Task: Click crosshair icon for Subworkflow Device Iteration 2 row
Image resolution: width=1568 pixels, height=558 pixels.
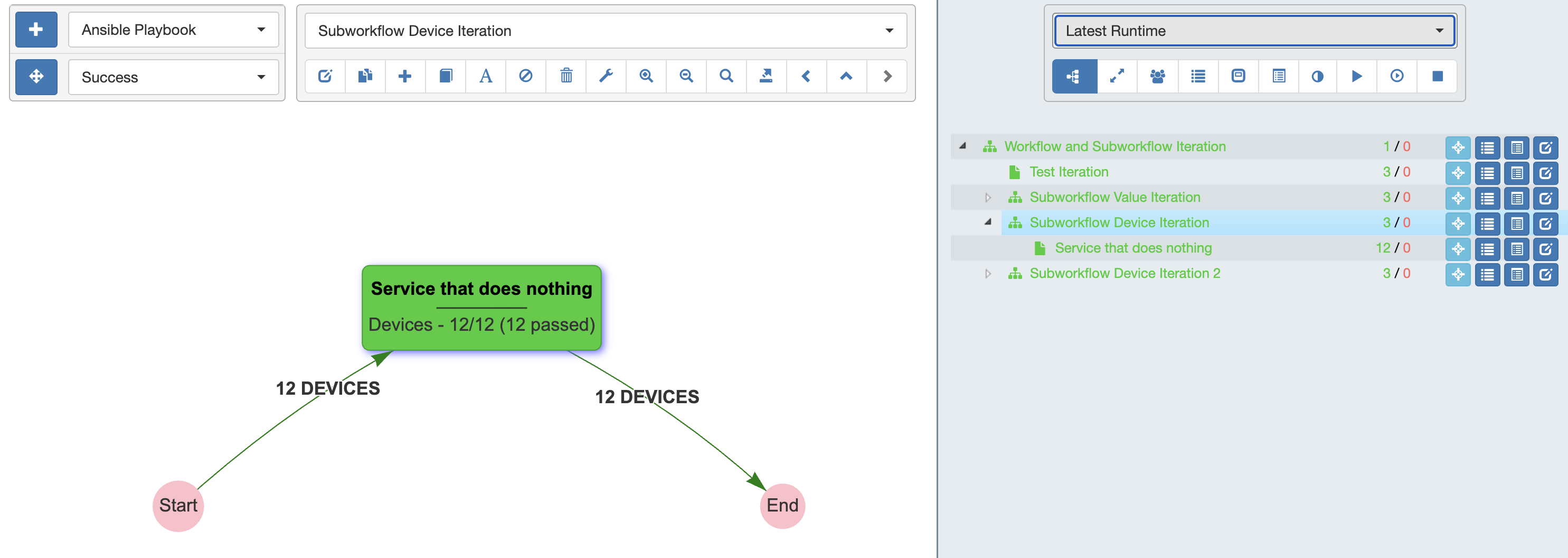Action: click(x=1458, y=274)
